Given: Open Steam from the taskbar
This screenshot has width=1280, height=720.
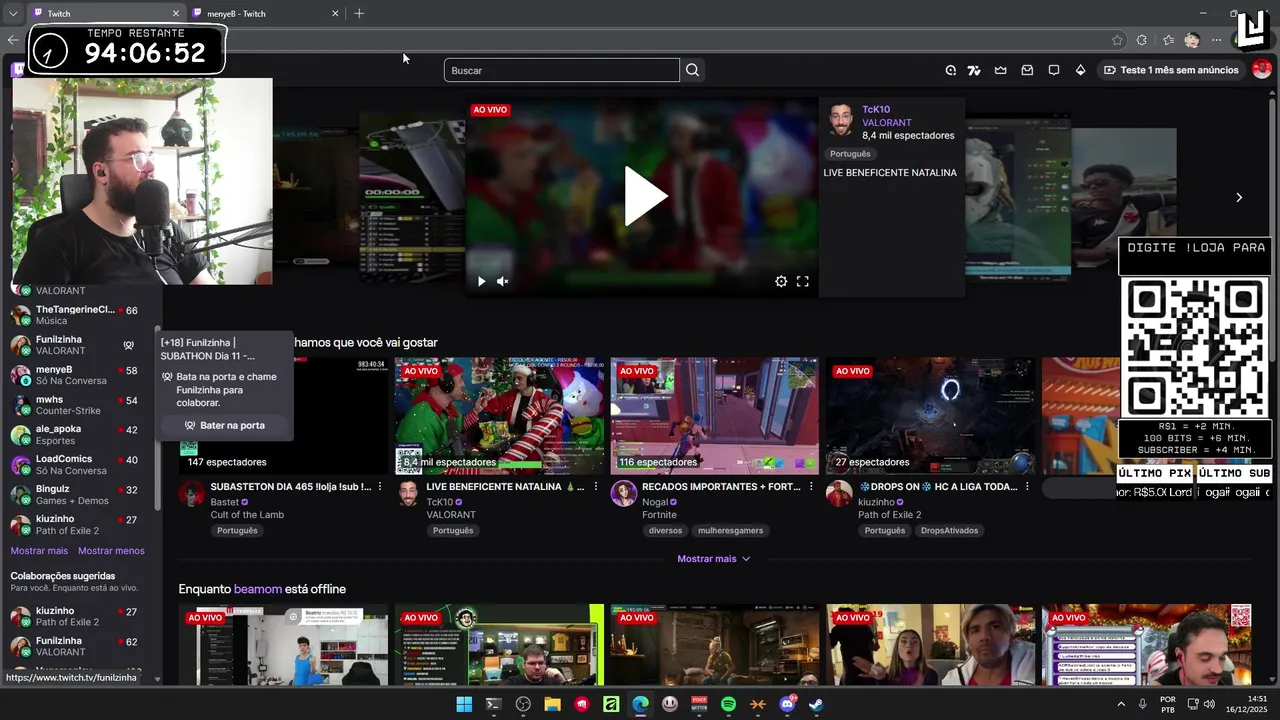Looking at the screenshot, I should pyautogui.click(x=816, y=704).
